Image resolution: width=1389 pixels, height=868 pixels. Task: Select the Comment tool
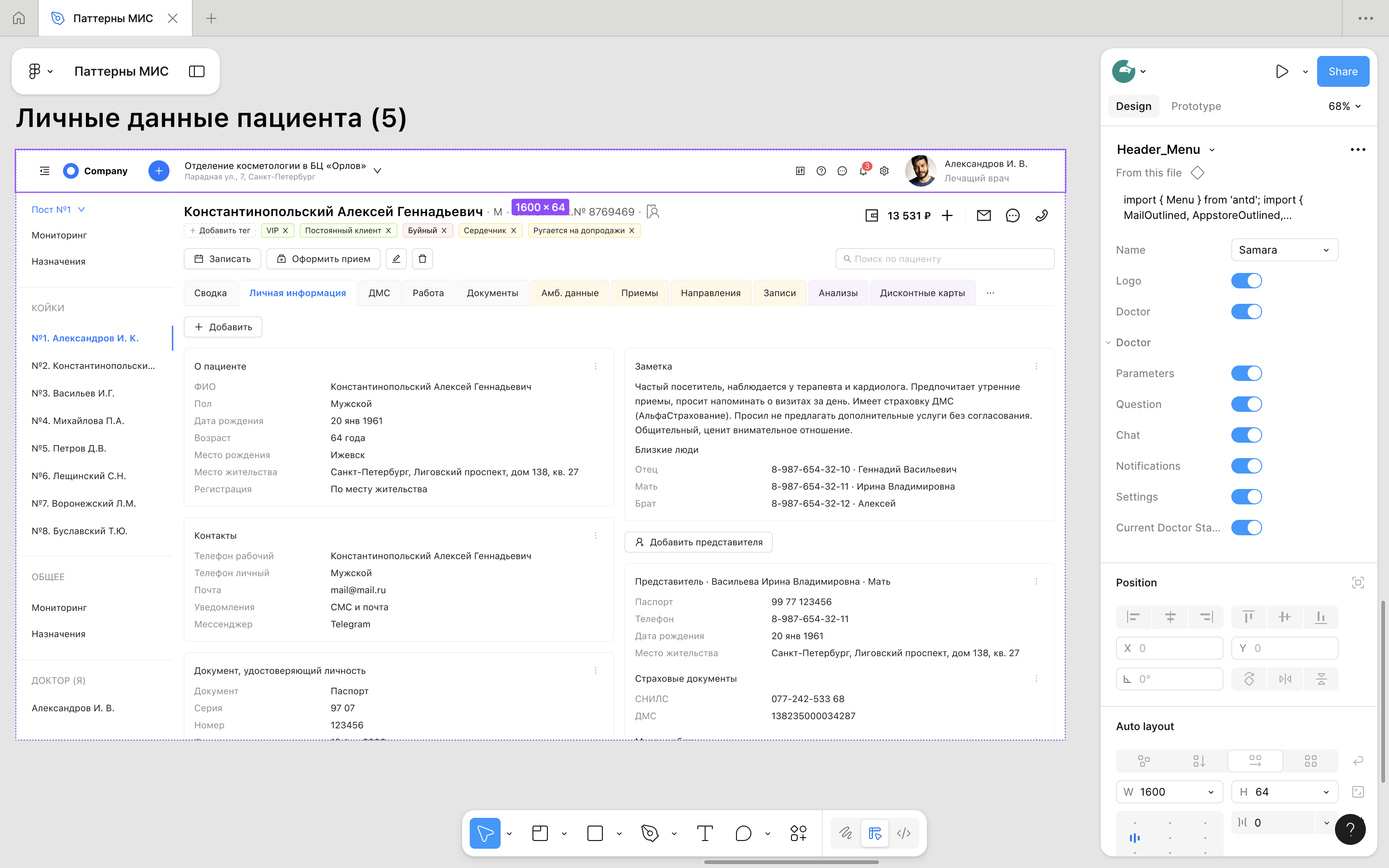pos(743,833)
